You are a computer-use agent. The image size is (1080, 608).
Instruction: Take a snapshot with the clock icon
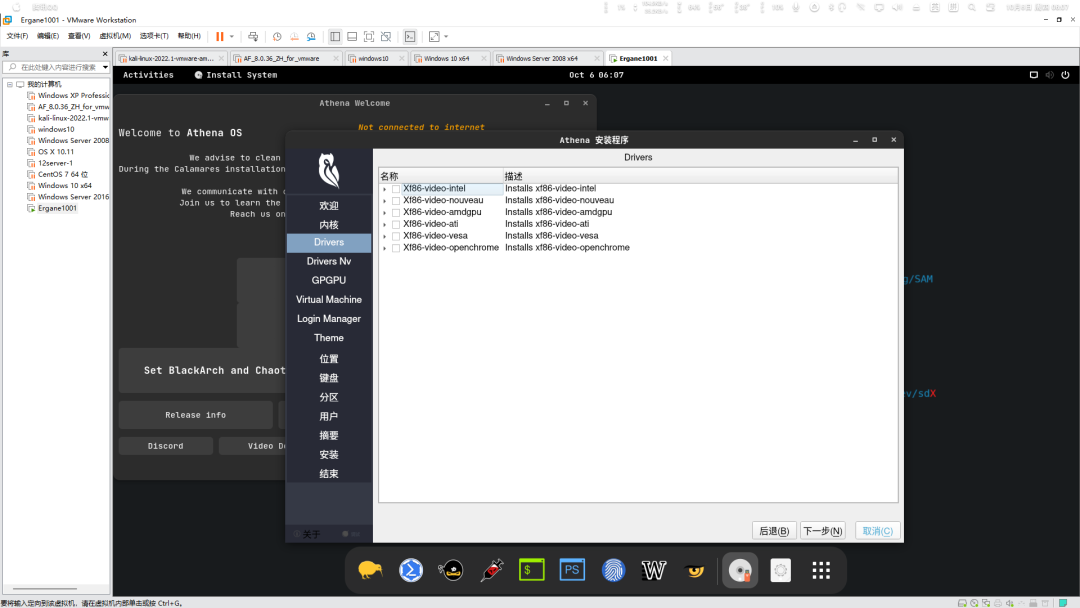(x=277, y=36)
